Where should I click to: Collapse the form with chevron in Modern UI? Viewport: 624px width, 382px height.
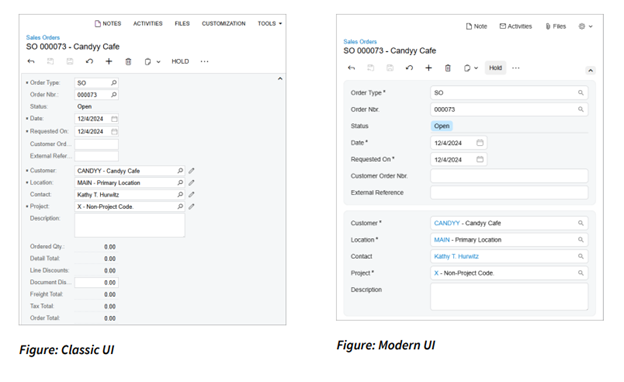tap(591, 70)
